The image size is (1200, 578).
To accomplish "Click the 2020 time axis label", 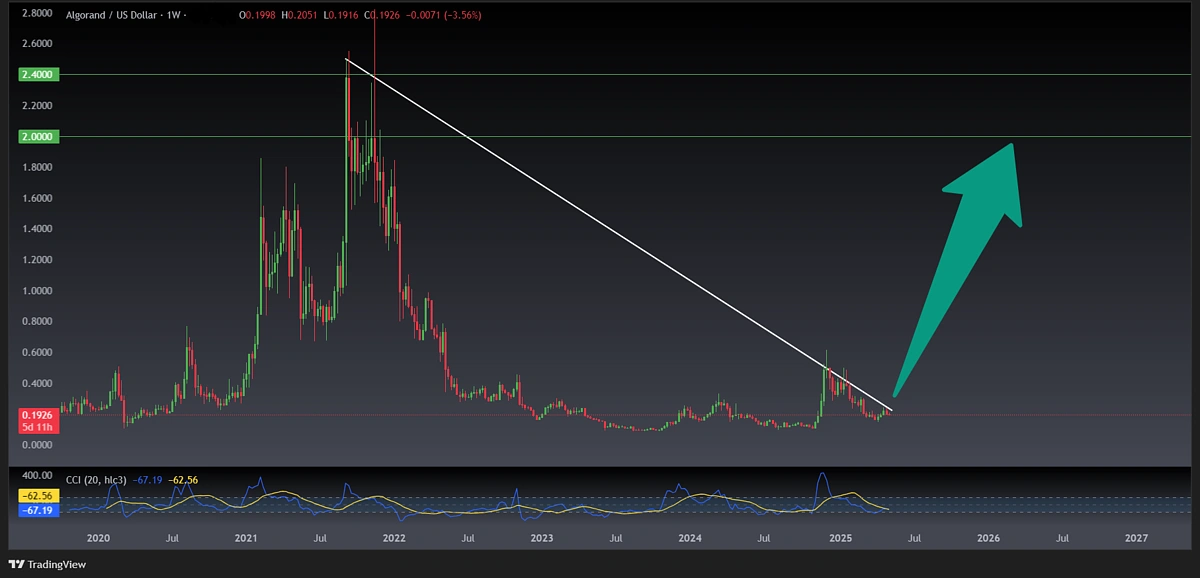I will (x=98, y=538).
